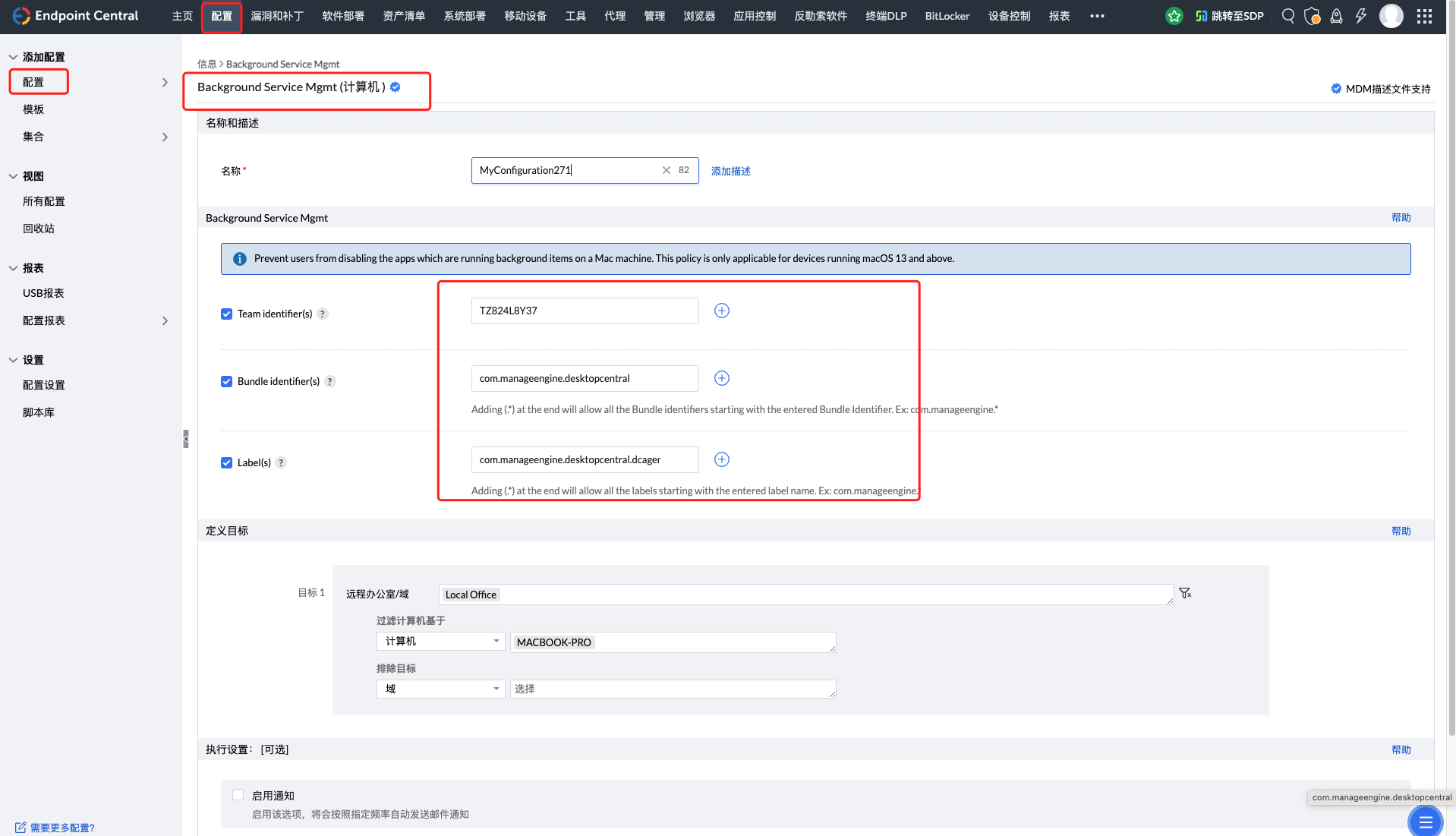Screen dimensions: 1456x836
Task: Click MDM描述文件支持 link
Action: [x=1381, y=89]
